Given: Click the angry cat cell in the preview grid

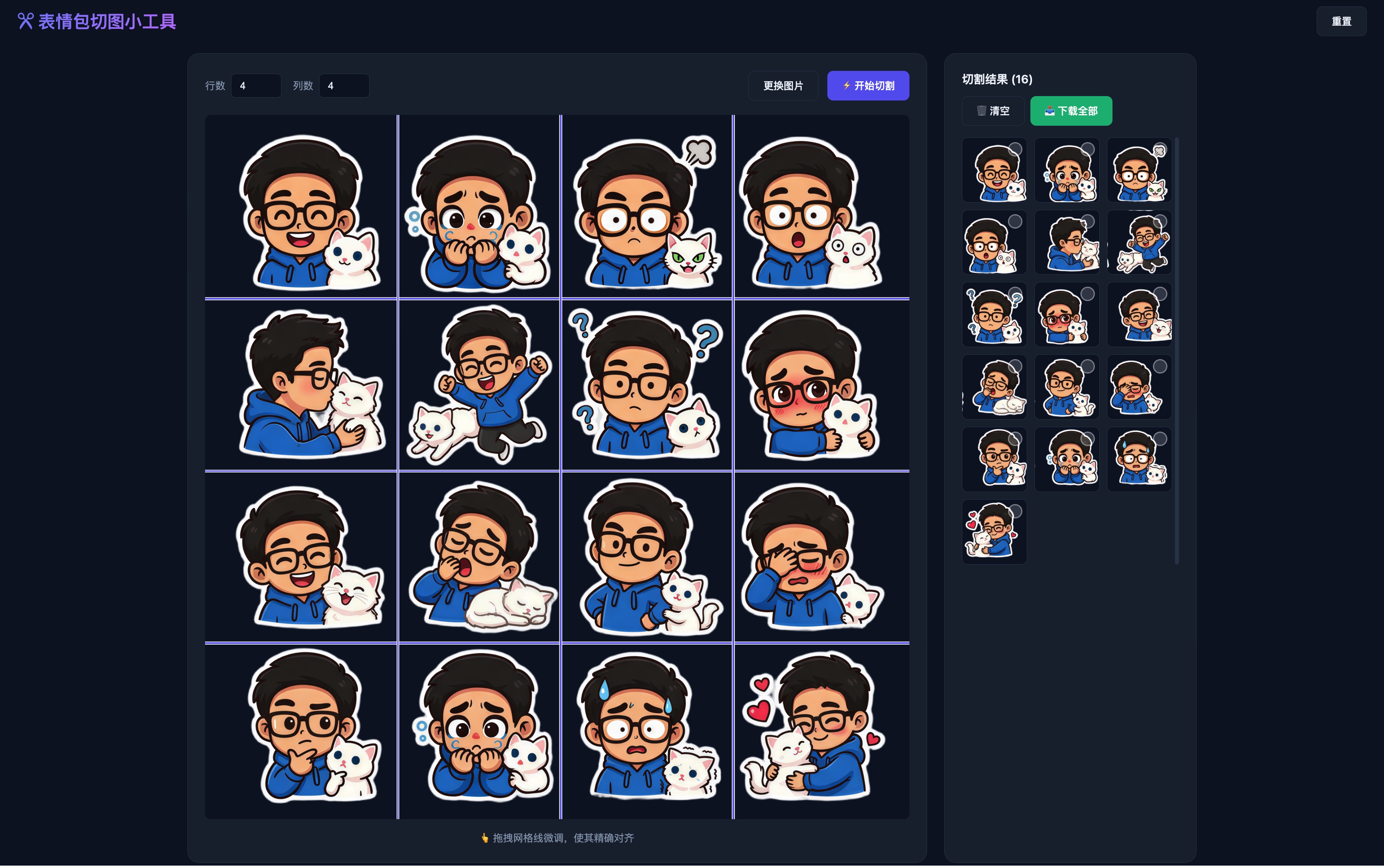Looking at the screenshot, I should tap(647, 207).
